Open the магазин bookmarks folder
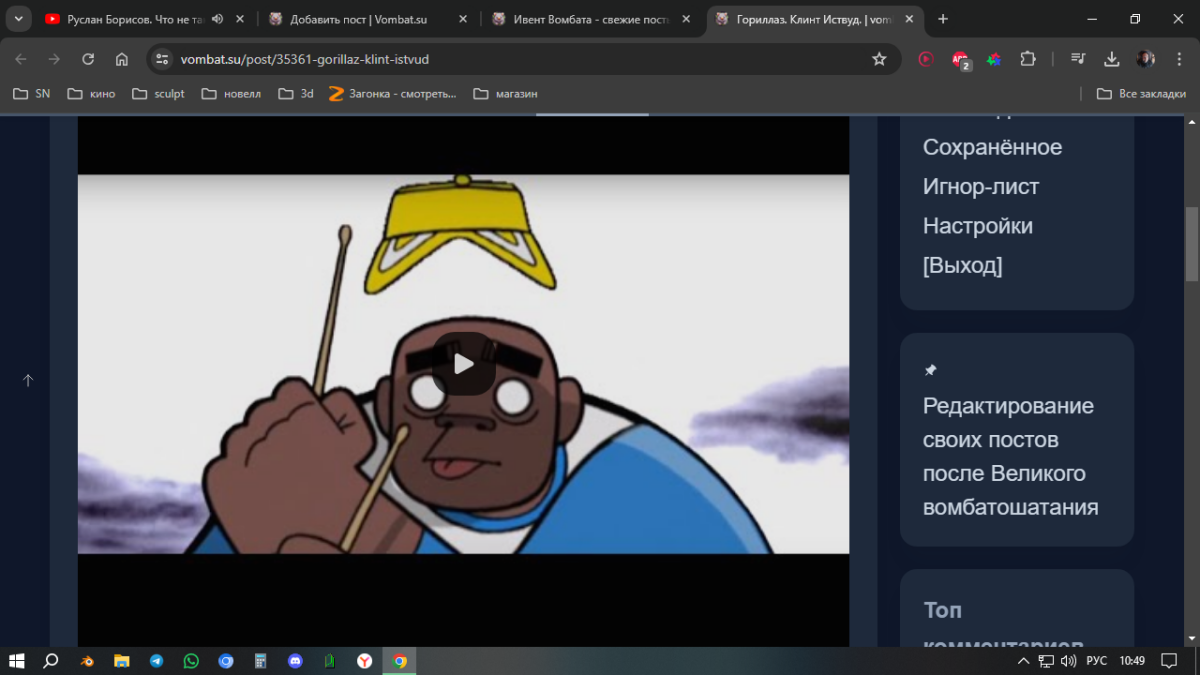The image size is (1200, 675). point(505,94)
